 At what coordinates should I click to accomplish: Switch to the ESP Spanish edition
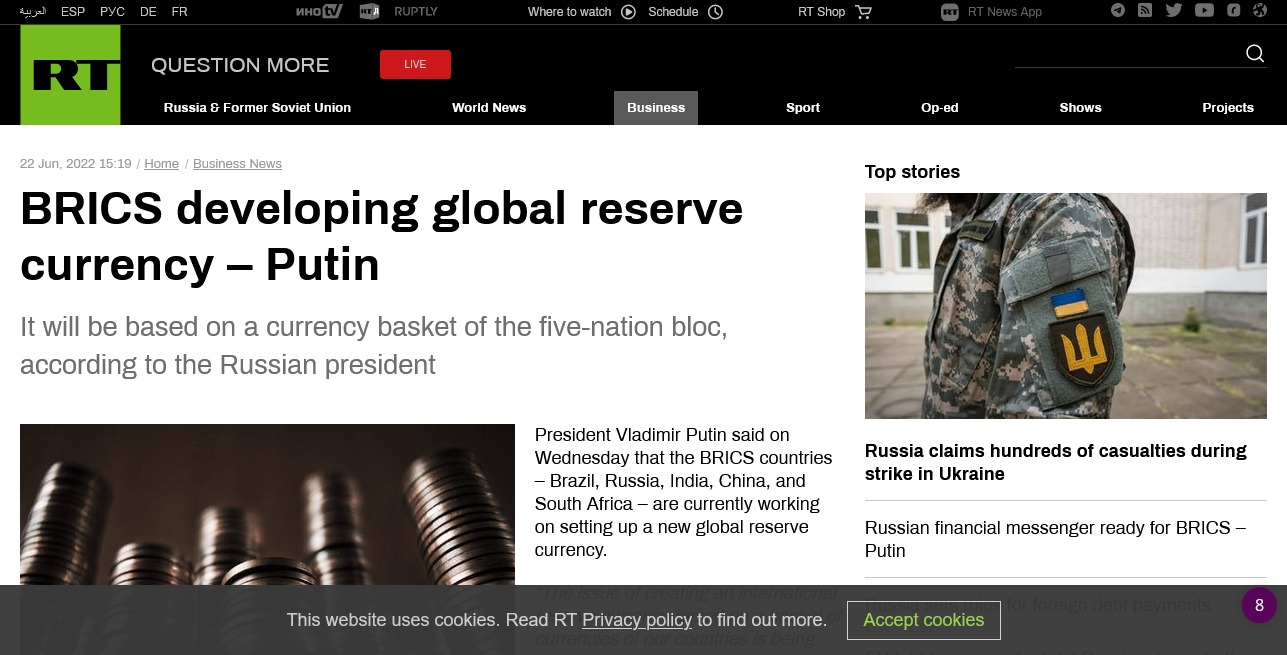(x=73, y=12)
